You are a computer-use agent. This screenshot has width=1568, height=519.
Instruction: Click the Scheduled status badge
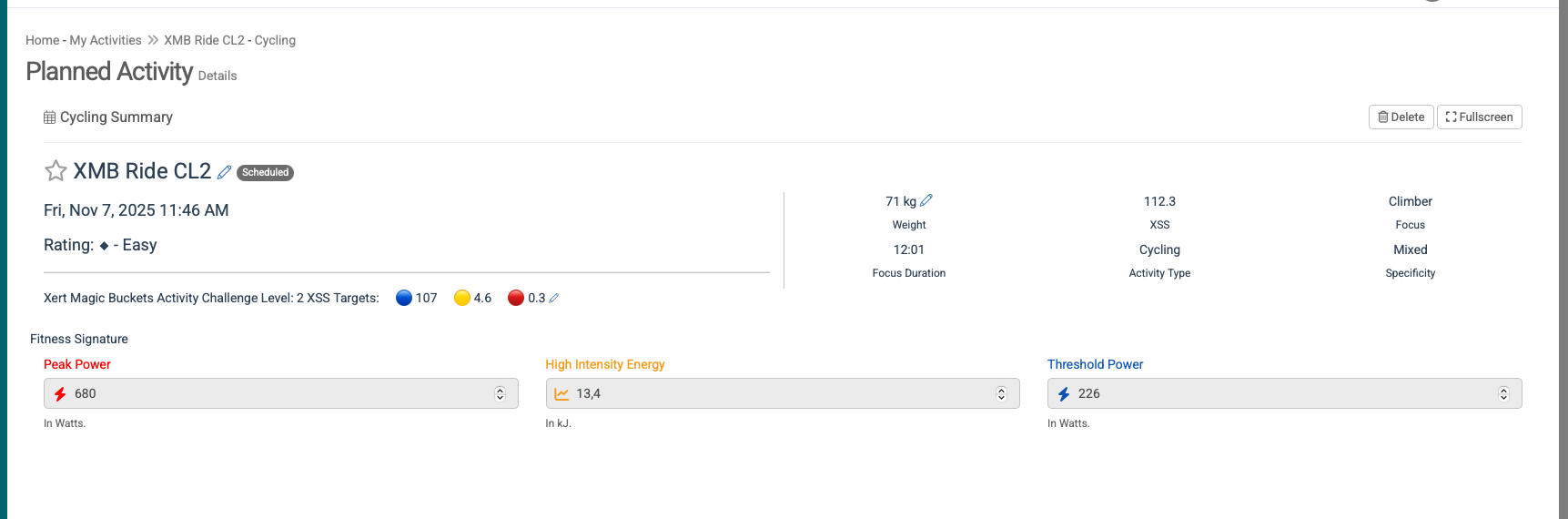[265, 172]
